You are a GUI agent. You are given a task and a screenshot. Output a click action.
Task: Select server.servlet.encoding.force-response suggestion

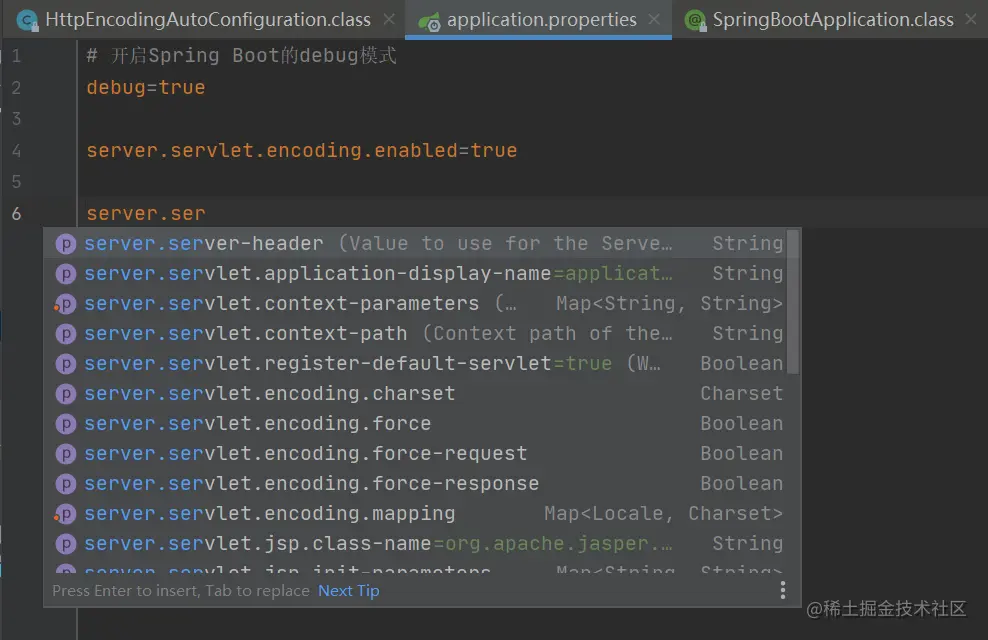(x=420, y=483)
